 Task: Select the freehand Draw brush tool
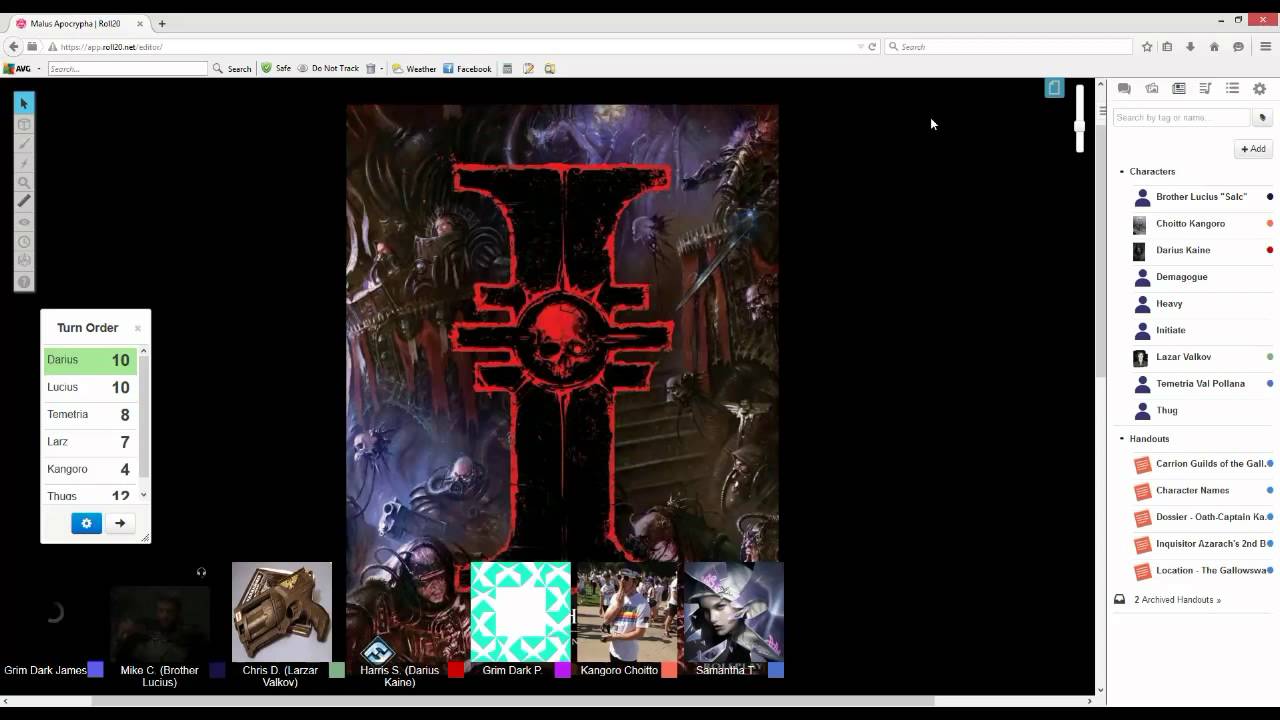(x=24, y=143)
